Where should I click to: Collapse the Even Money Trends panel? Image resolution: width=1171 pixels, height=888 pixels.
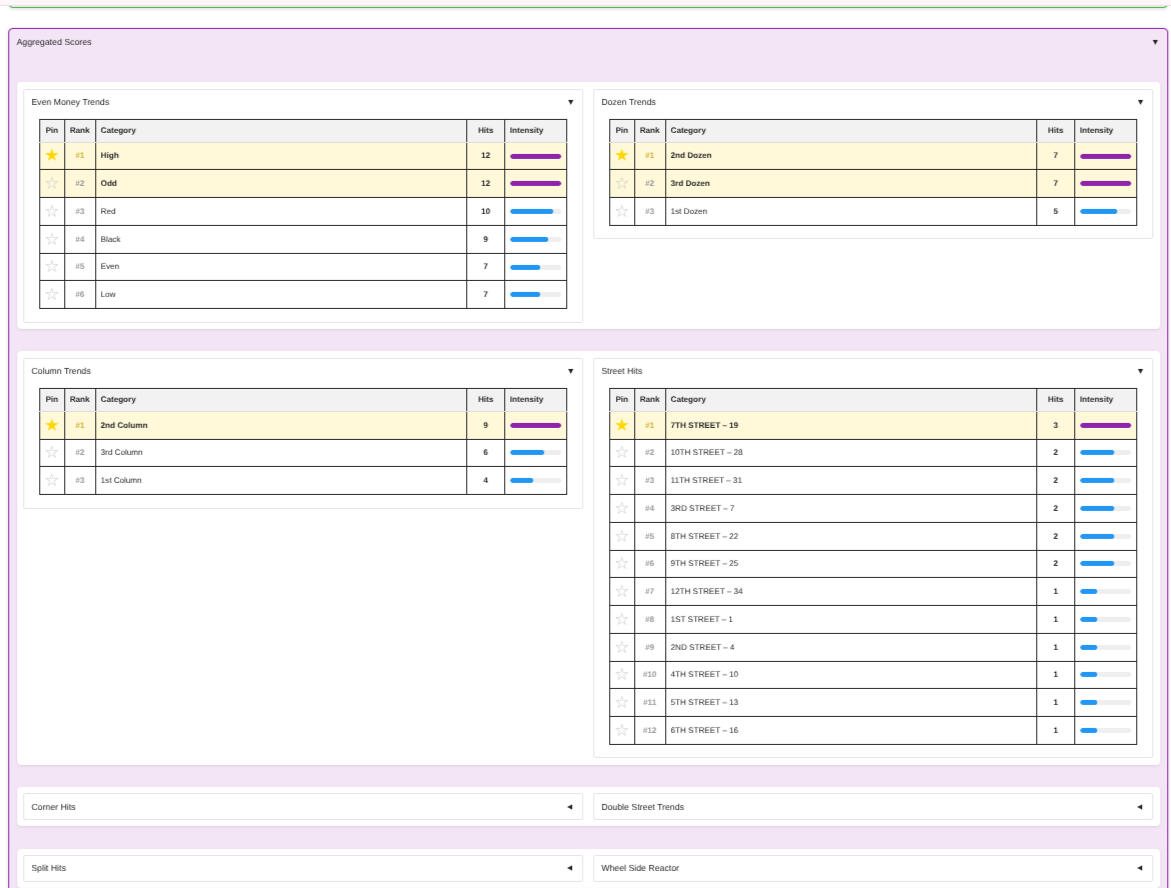click(x=570, y=102)
